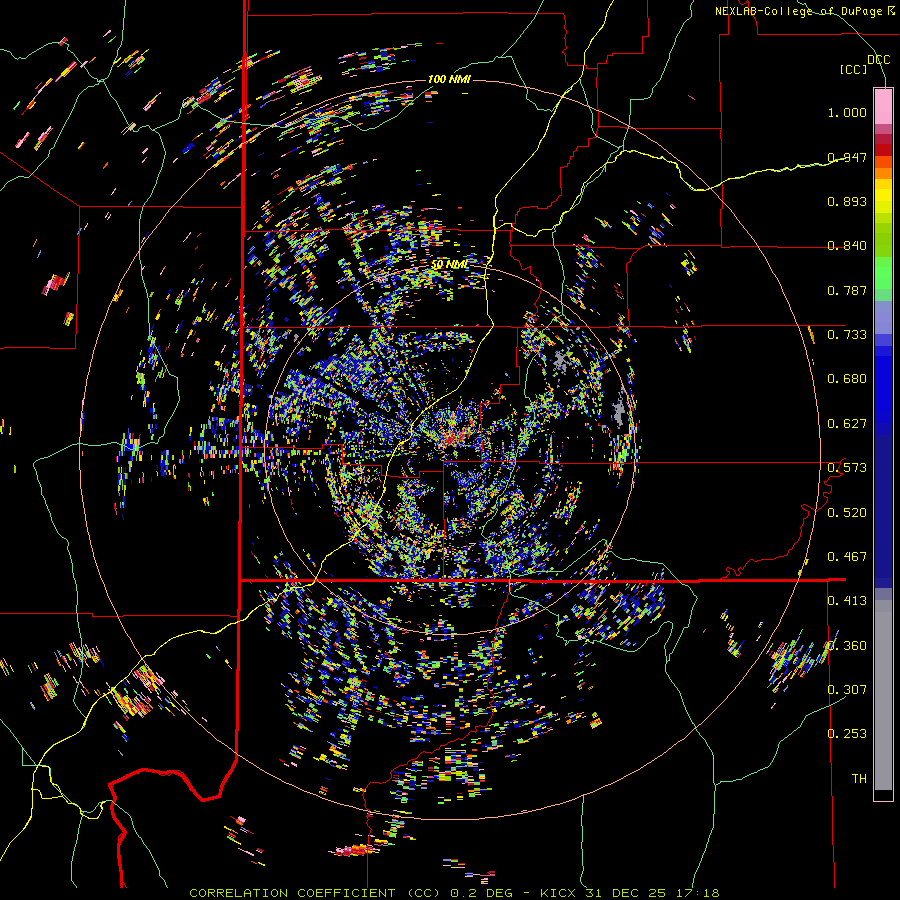Image resolution: width=900 pixels, height=900 pixels.
Task: Click the TH label near the scale bottom
Action: coord(859,779)
